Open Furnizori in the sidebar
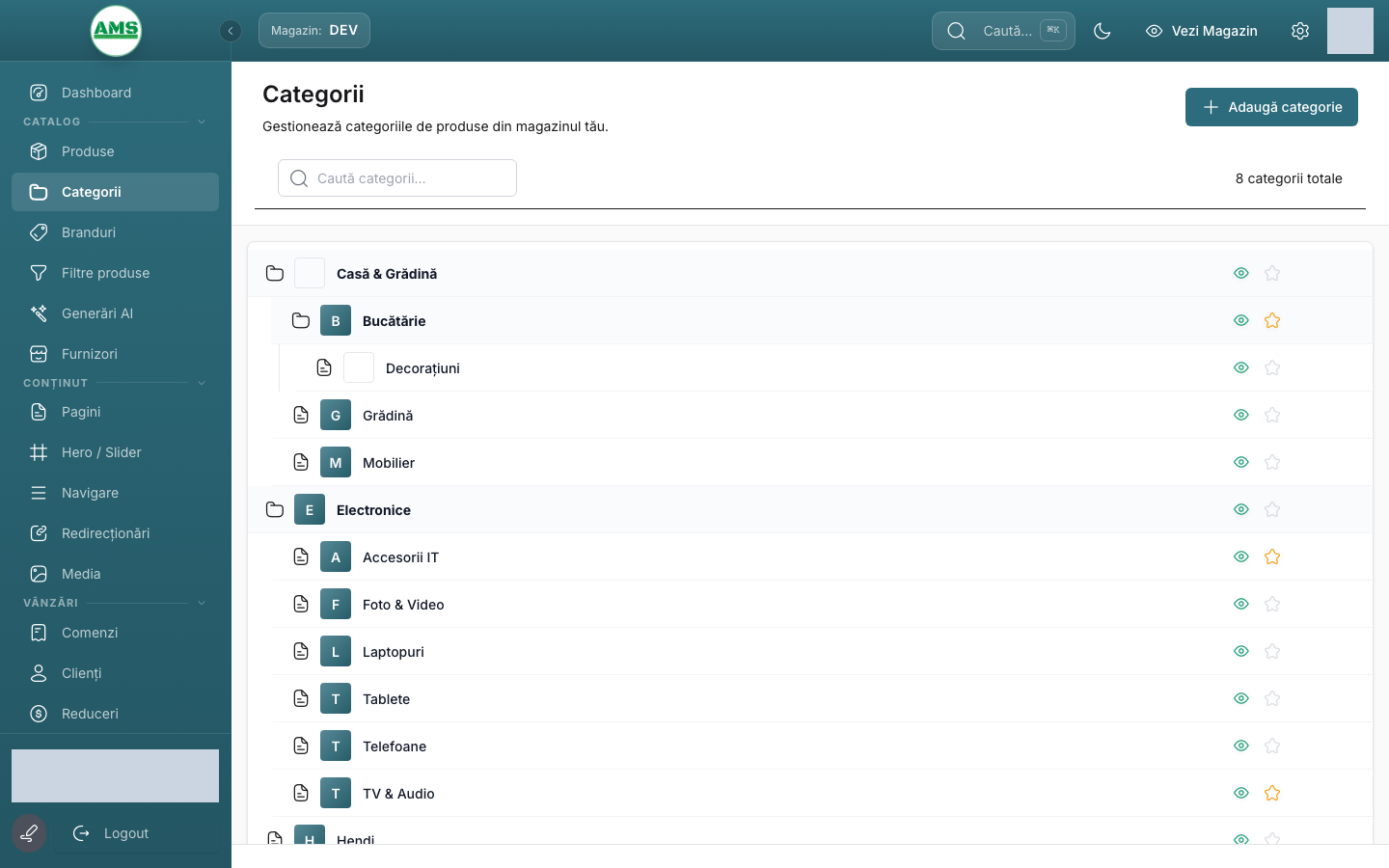 click(x=116, y=354)
